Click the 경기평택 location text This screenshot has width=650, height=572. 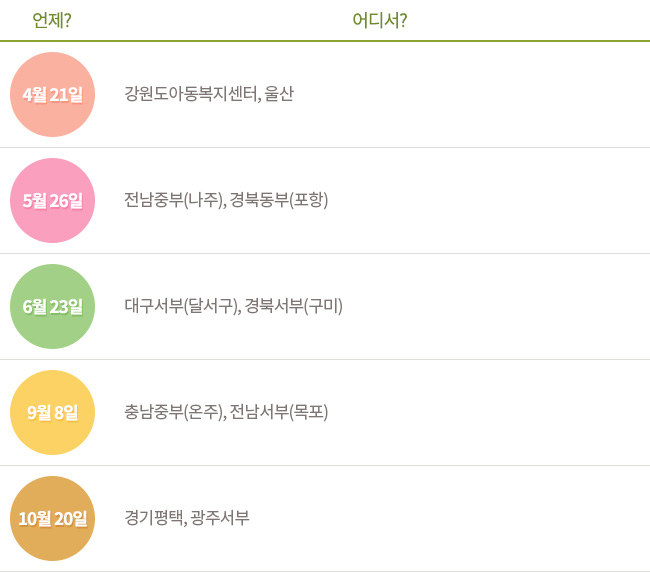tap(153, 518)
